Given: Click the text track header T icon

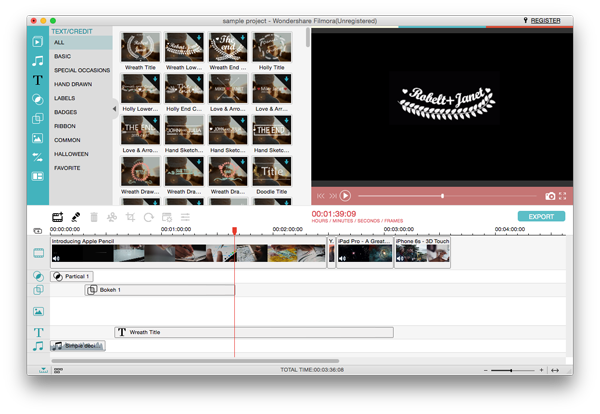Looking at the screenshot, I should [38, 332].
